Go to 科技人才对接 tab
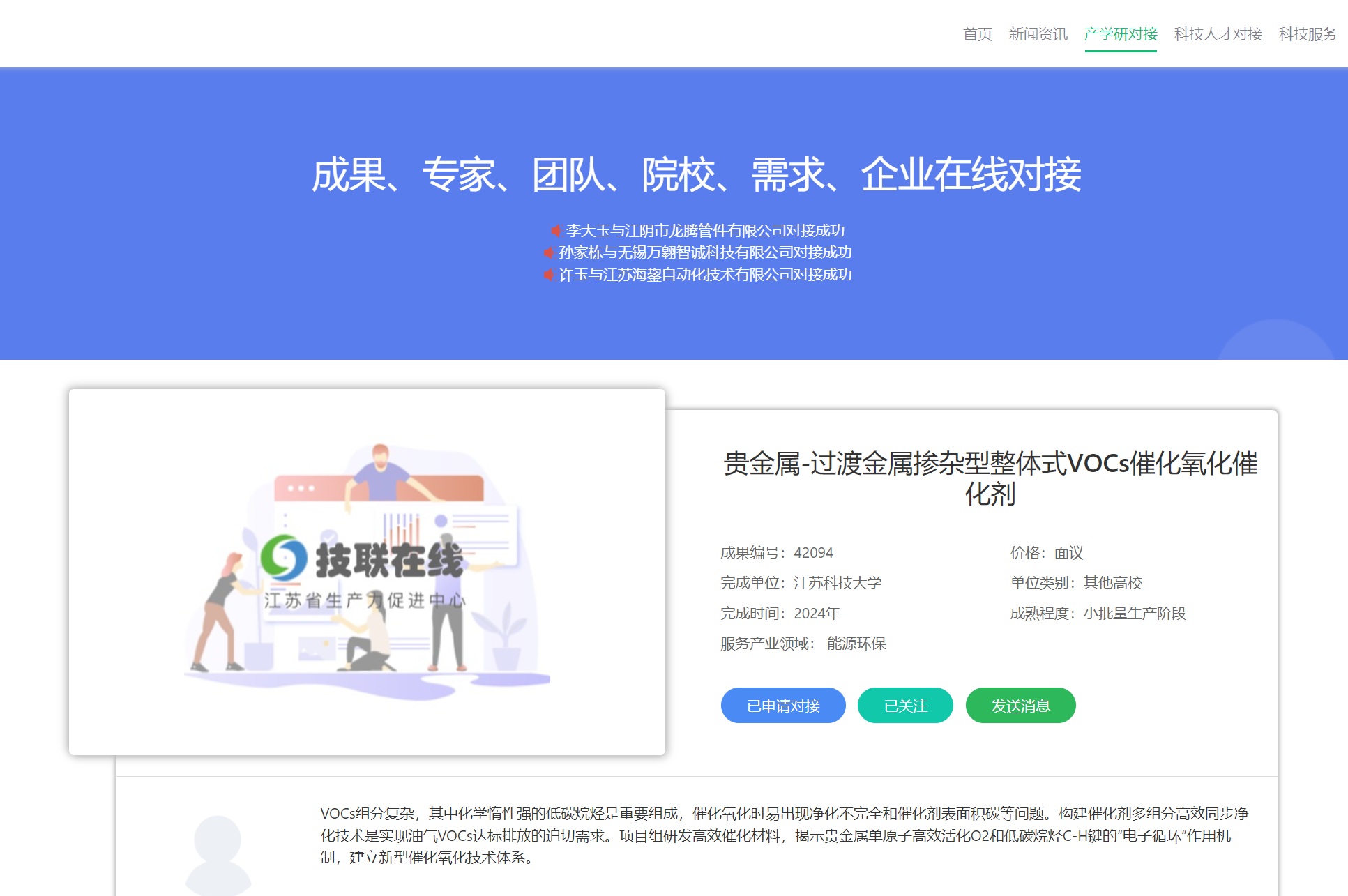The width and height of the screenshot is (1348, 896). coord(1218,34)
